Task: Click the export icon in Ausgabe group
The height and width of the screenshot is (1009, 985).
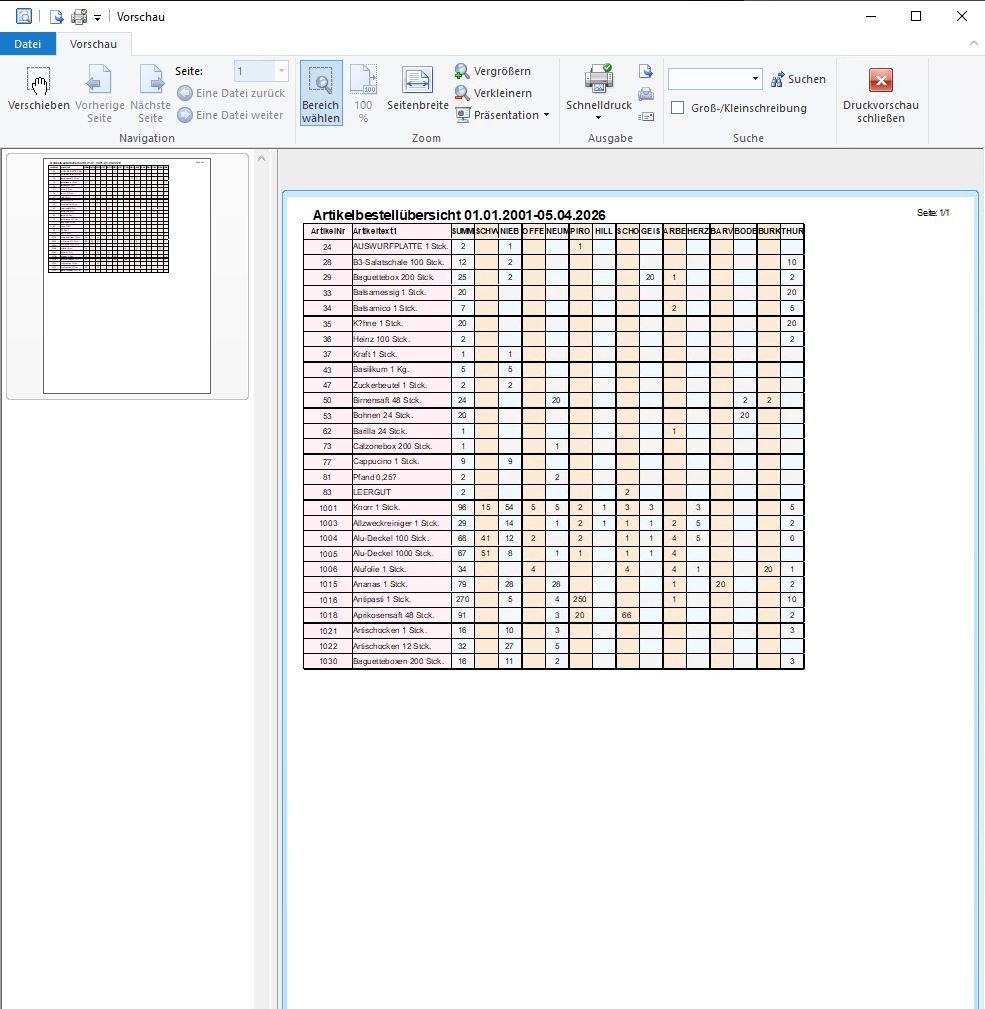Action: point(646,71)
